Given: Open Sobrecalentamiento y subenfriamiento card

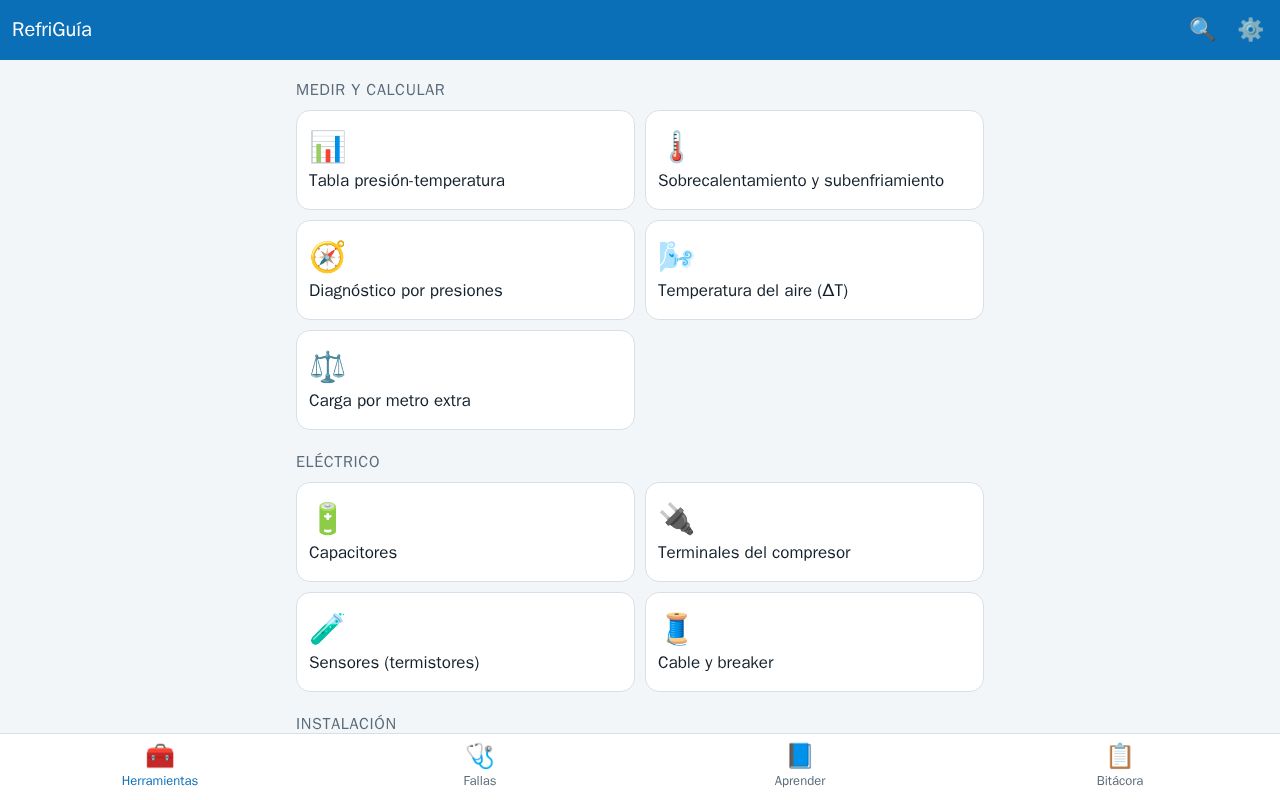Looking at the screenshot, I should click(814, 160).
